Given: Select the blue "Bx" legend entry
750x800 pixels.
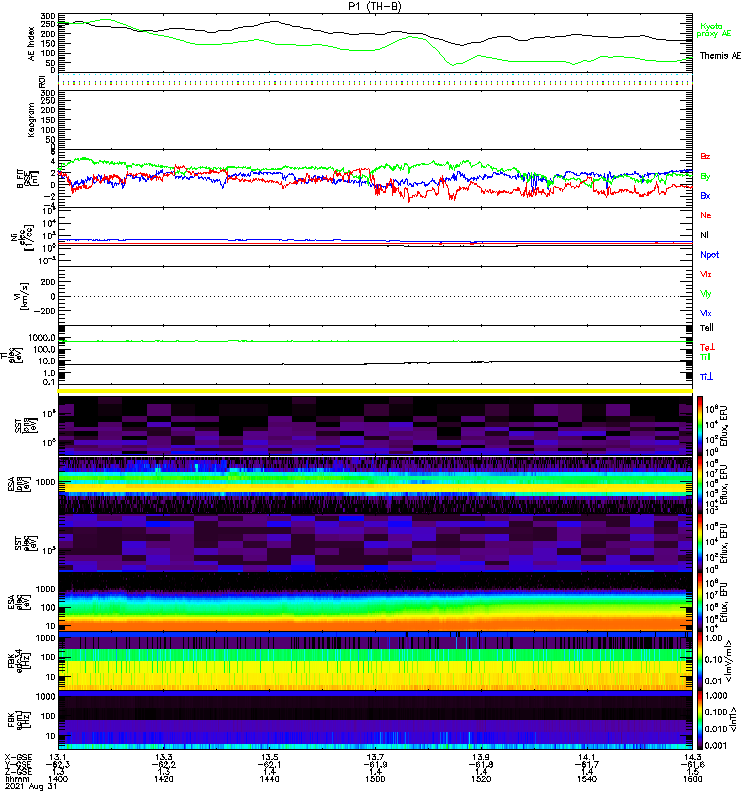Looking at the screenshot, I should click(705, 196).
